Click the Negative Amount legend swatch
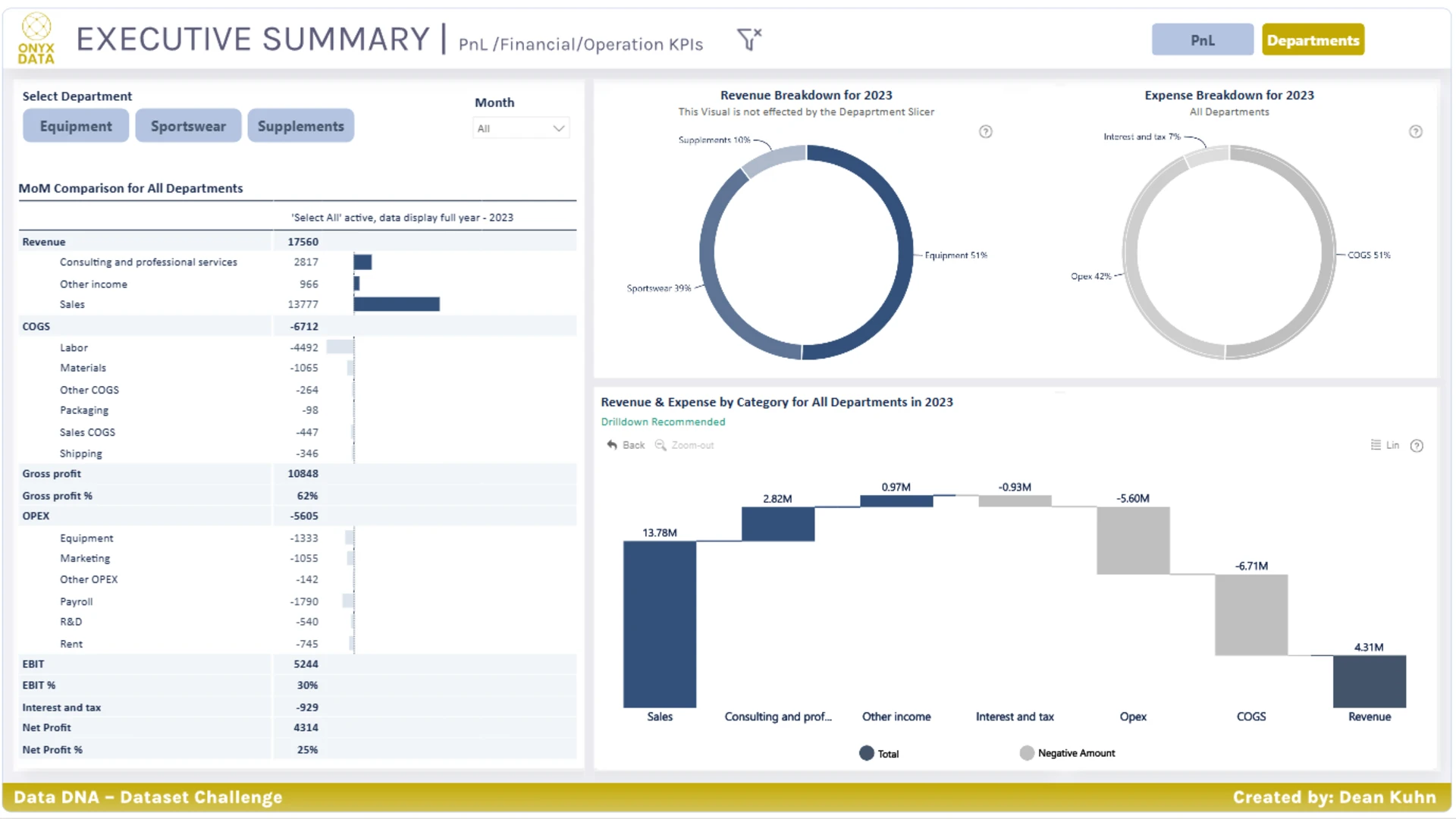 click(1027, 753)
